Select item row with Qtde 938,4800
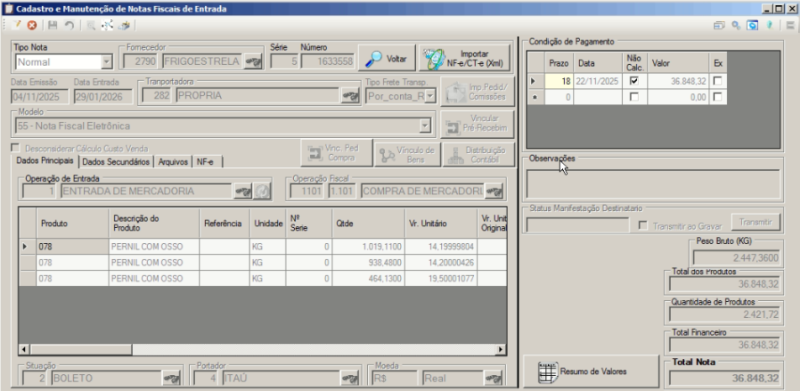The height and width of the screenshot is (391, 800). (262, 262)
